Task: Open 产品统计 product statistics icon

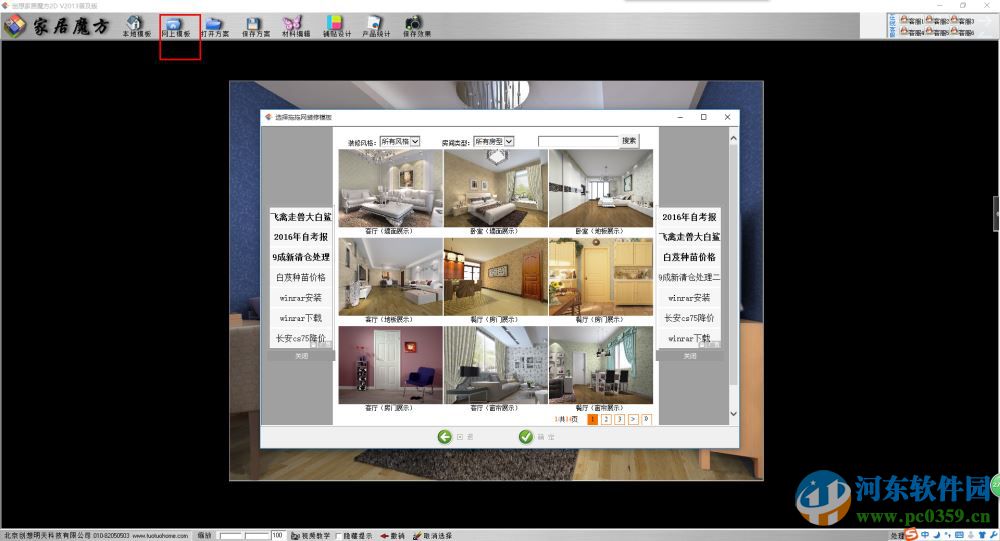Action: (376, 26)
